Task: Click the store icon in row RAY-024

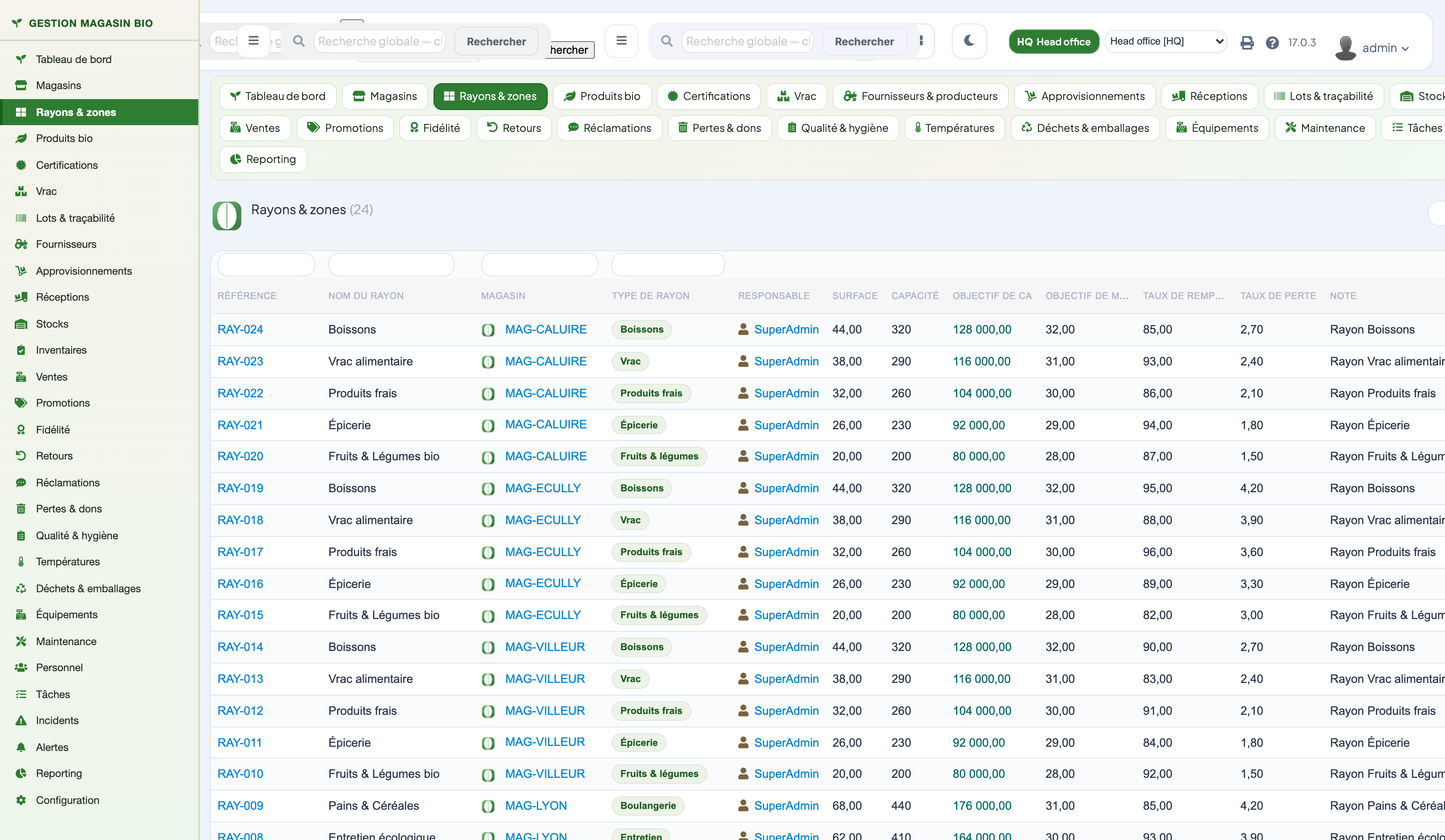Action: pyautogui.click(x=488, y=330)
